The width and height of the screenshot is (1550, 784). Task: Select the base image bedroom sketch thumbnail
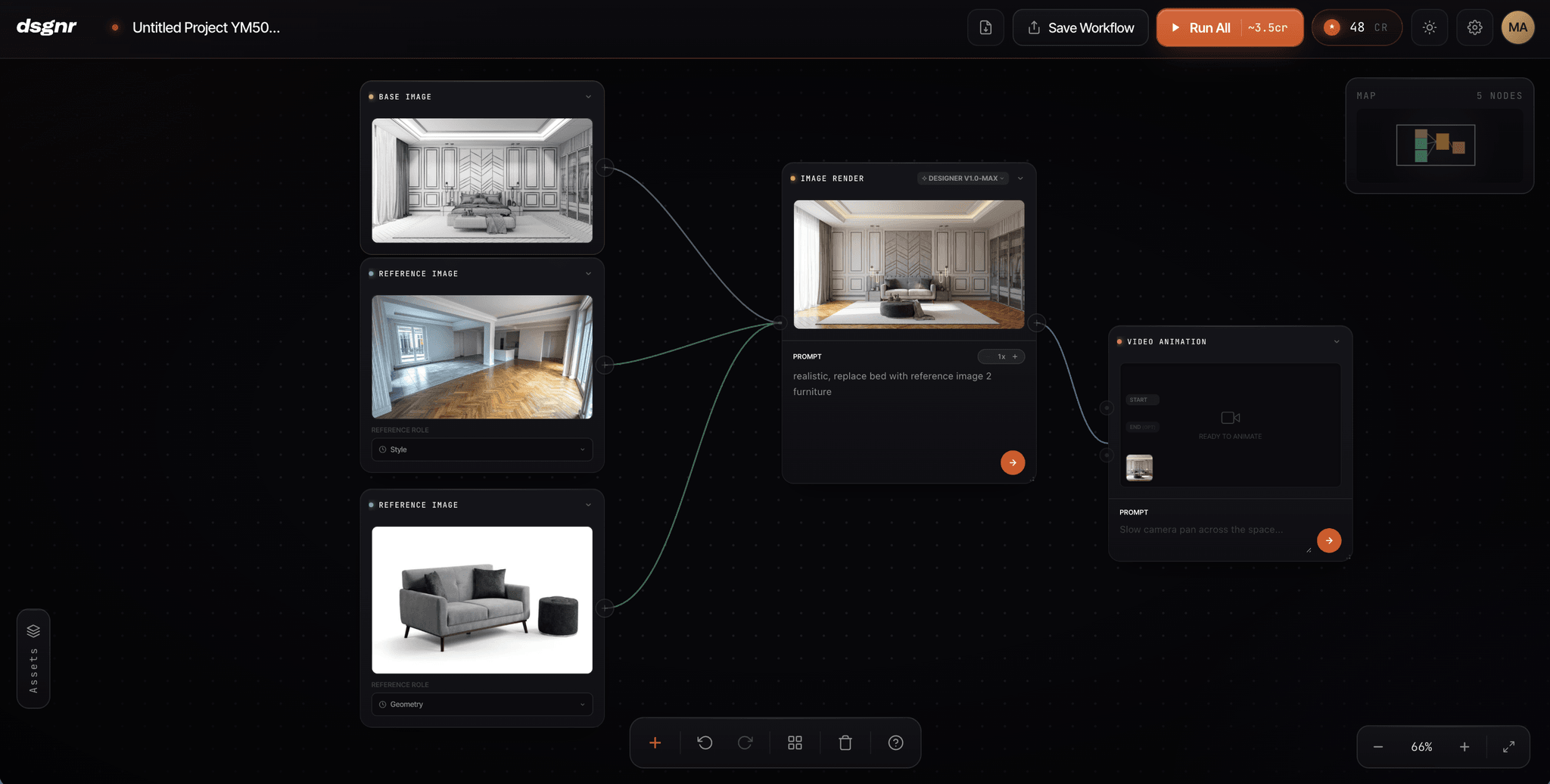[x=482, y=180]
